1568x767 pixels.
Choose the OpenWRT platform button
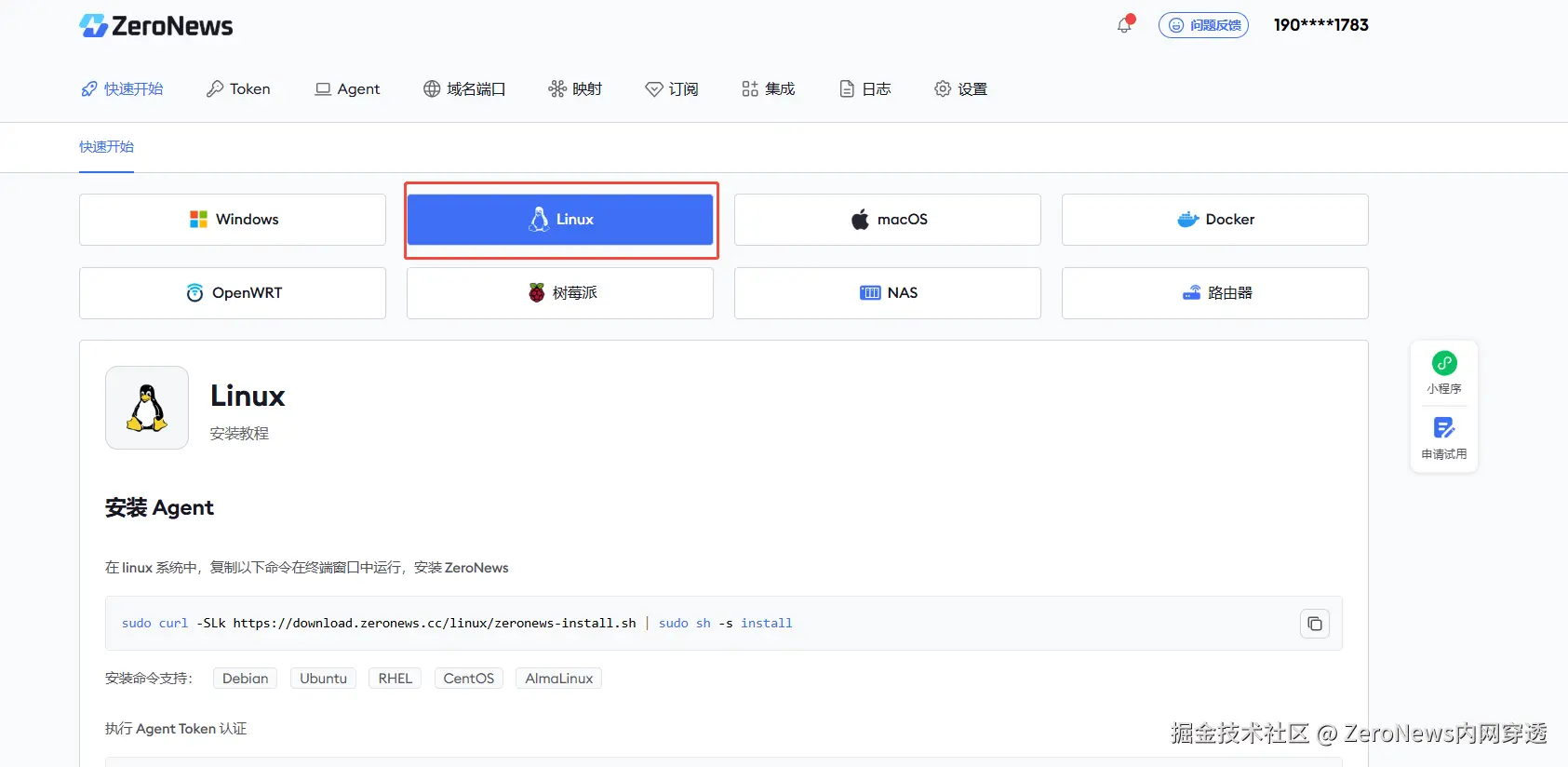point(233,293)
